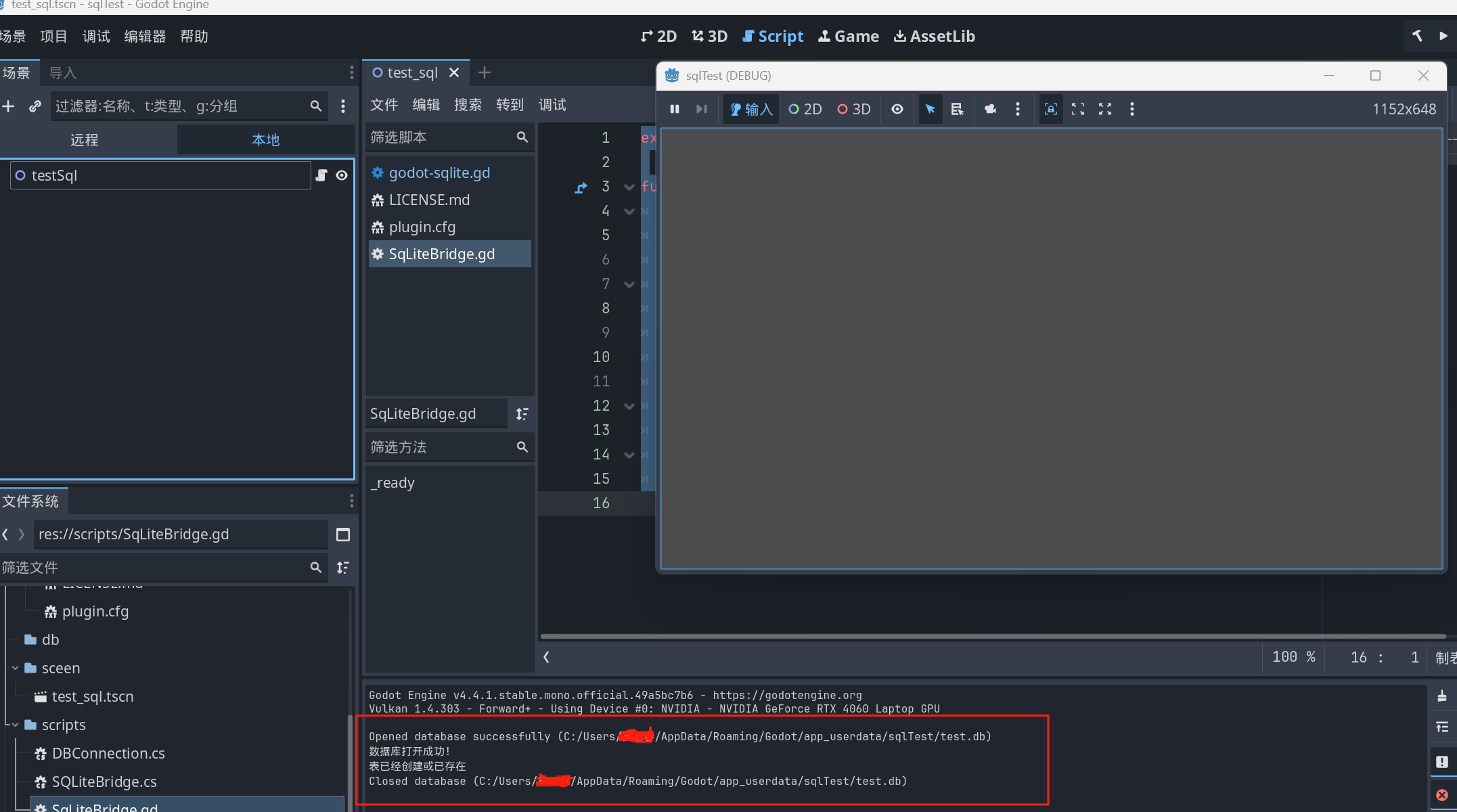Click the keep aspect expand icon in debug toolbar
1457x812 pixels.
coord(1078,109)
